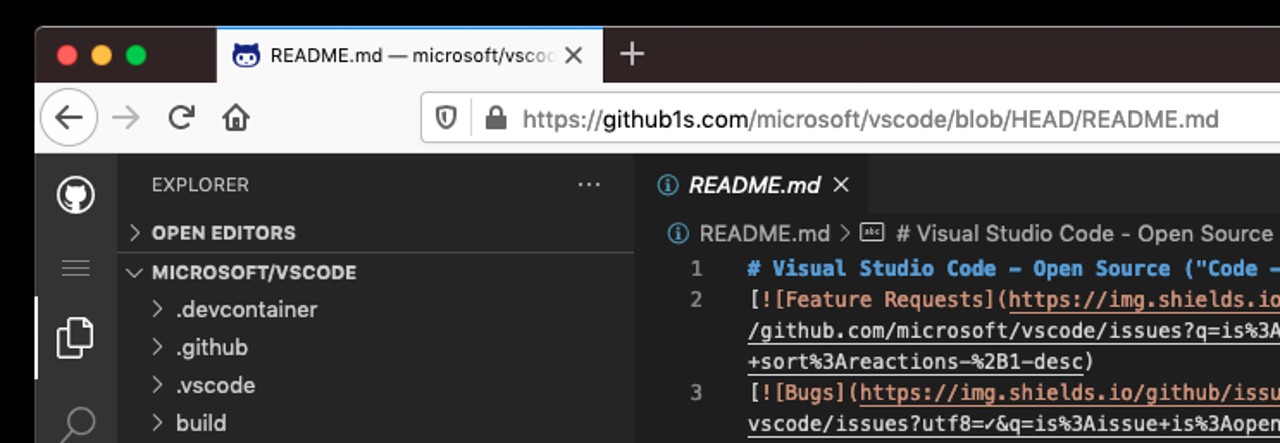Expand the .devcontainer folder
This screenshot has width=1280, height=443.
(x=375, y=310)
